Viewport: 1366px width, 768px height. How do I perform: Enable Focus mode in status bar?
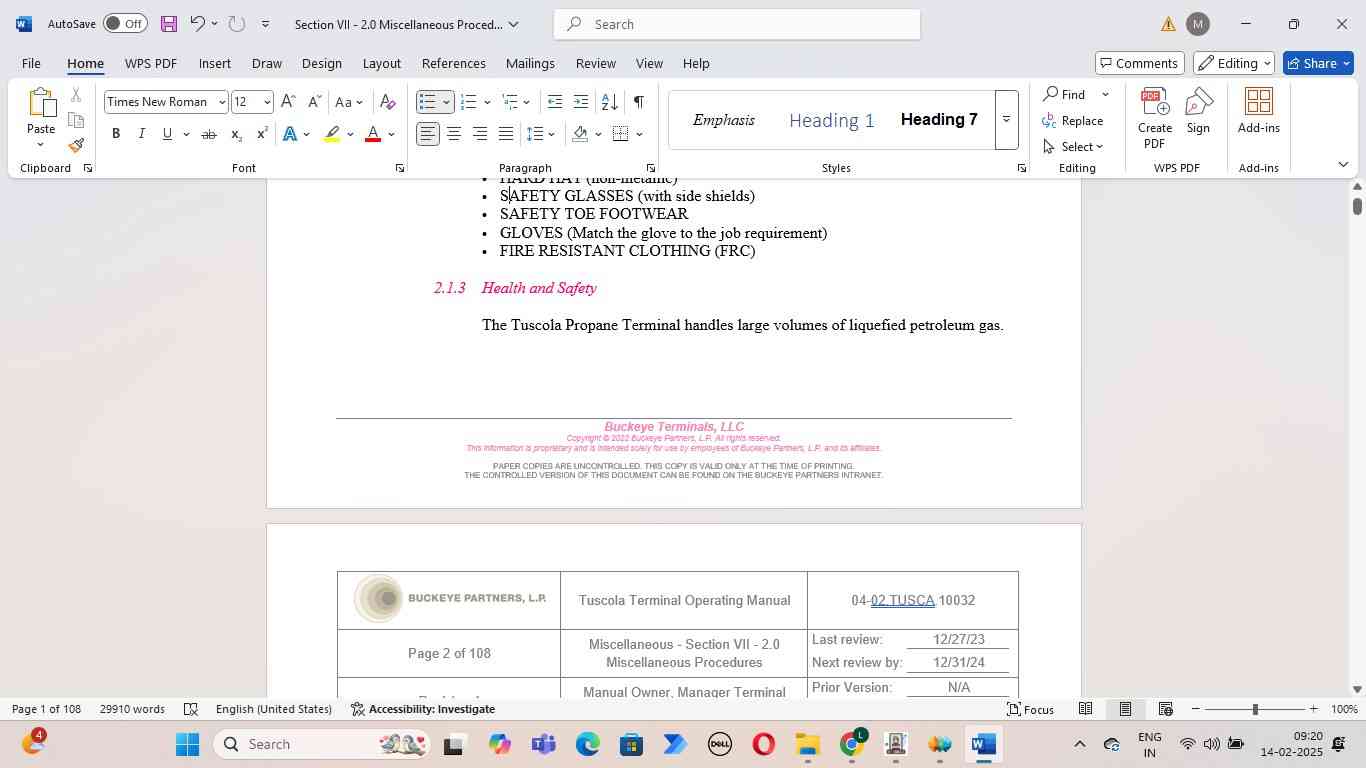click(x=1030, y=709)
